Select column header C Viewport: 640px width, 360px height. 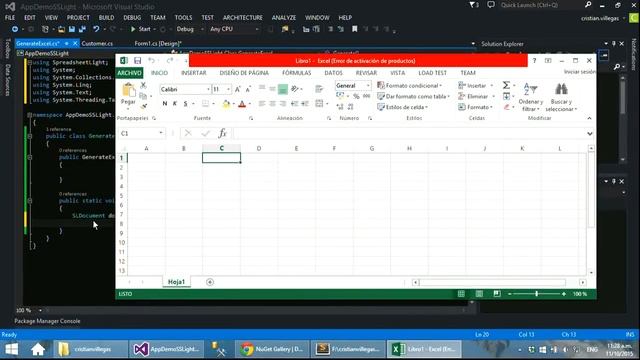point(221,148)
